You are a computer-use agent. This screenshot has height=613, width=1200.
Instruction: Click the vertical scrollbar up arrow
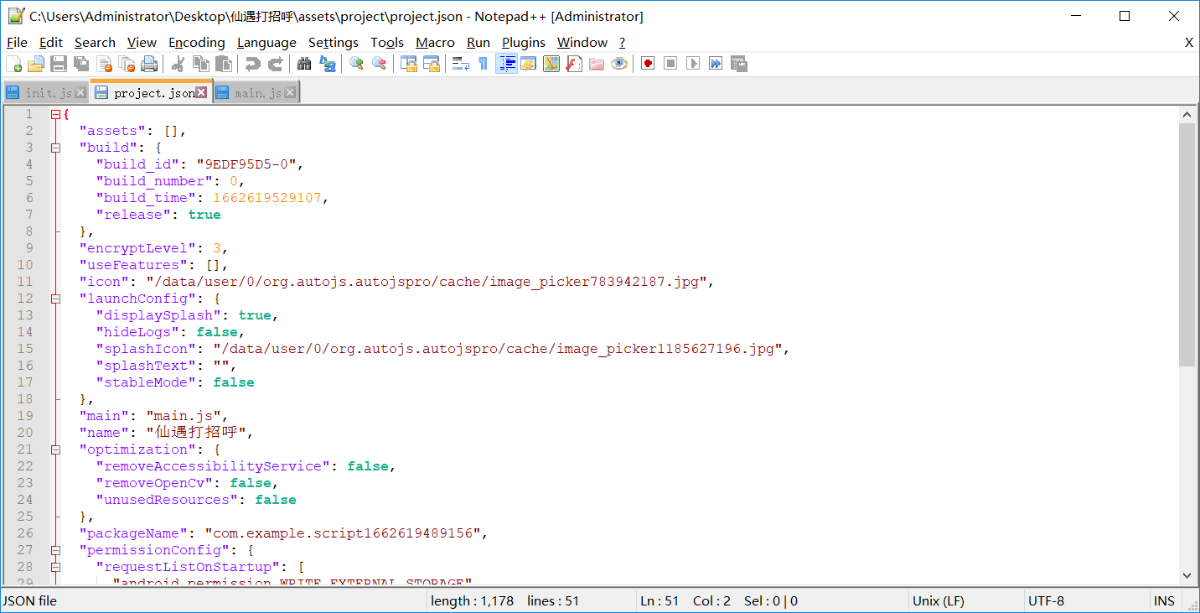[1187, 114]
